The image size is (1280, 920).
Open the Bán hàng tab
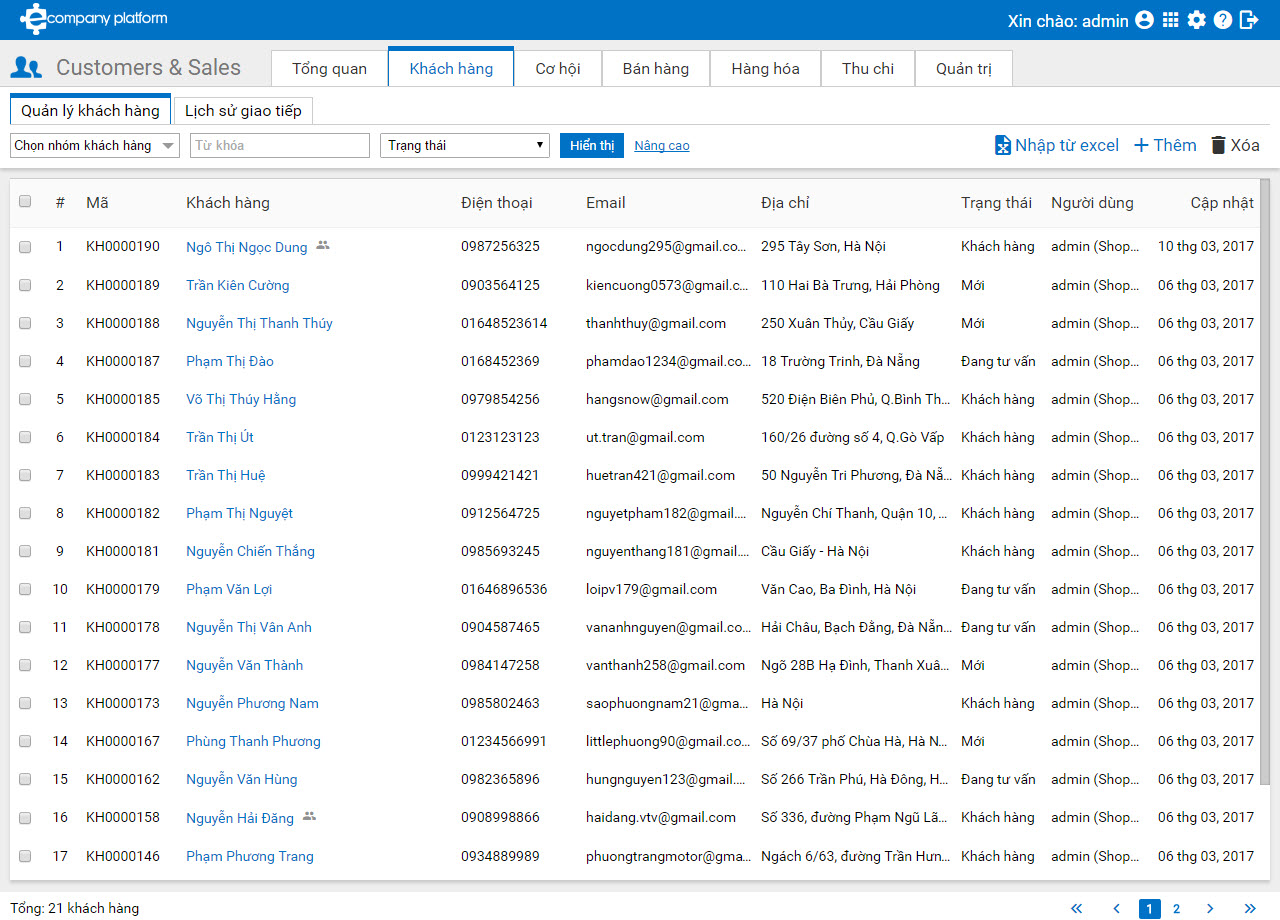tap(656, 68)
